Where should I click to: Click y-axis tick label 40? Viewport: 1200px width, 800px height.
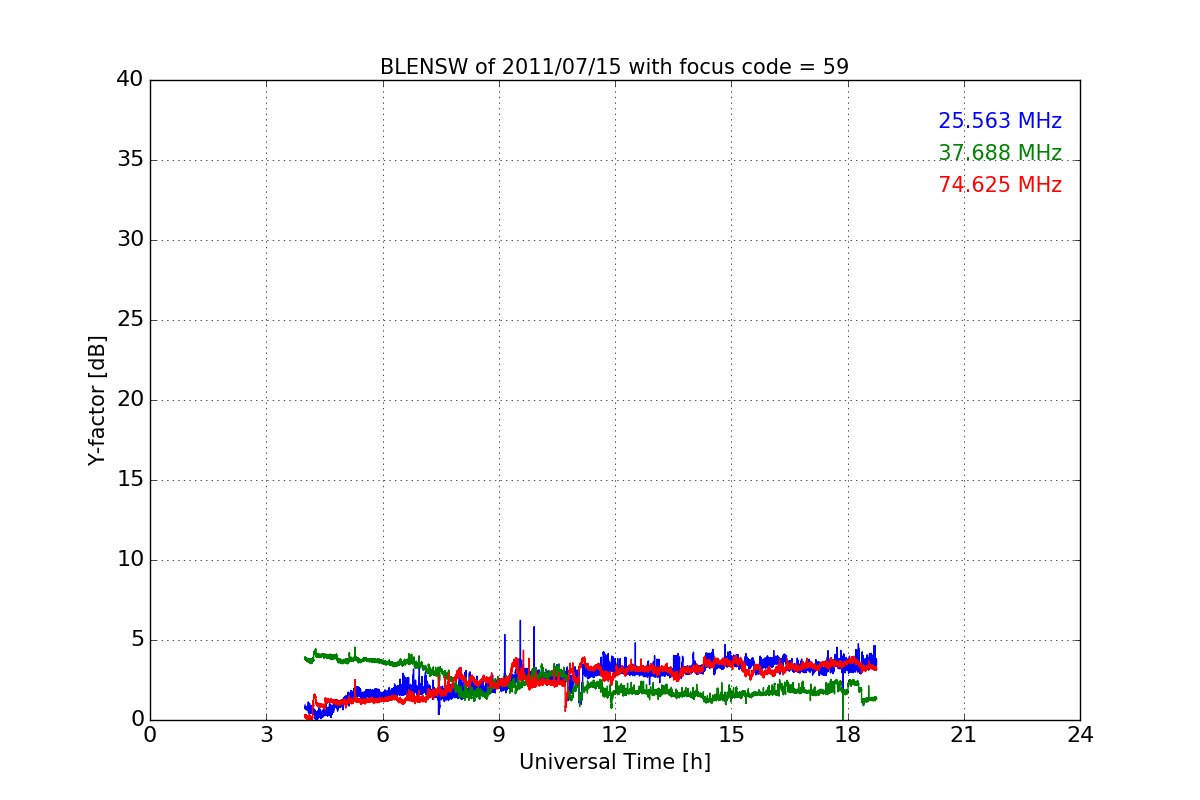(130, 80)
